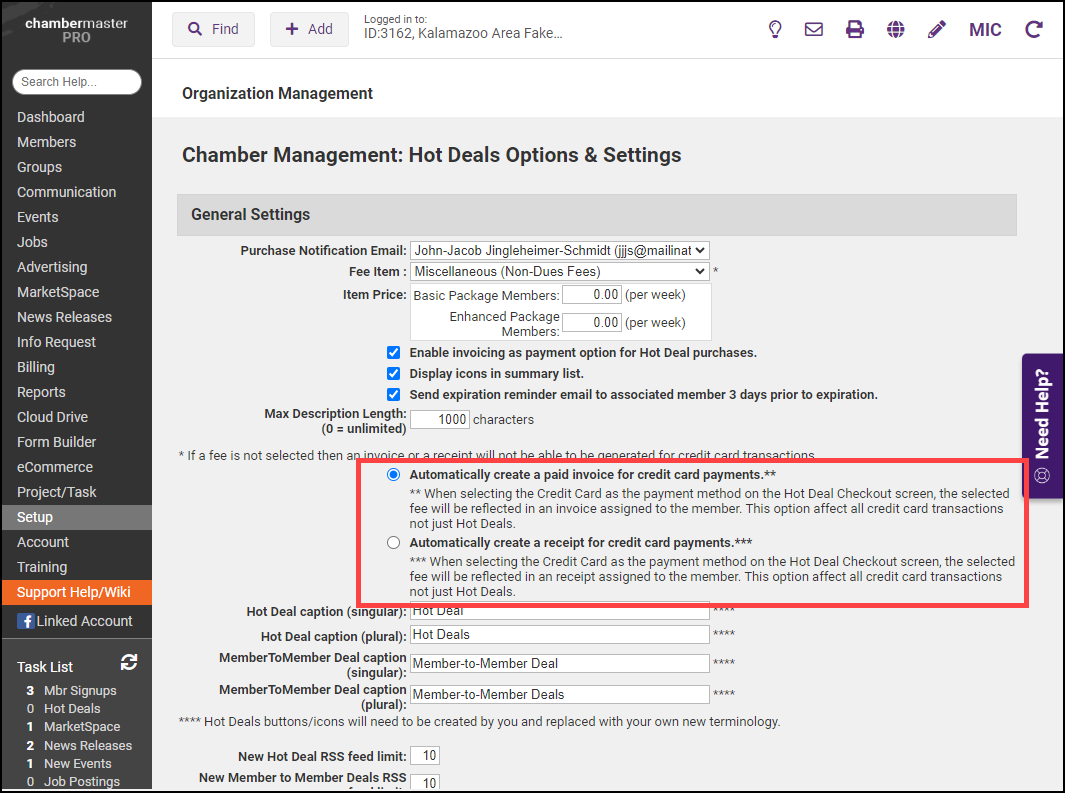This screenshot has width=1065, height=793.
Task: Click MemberToMember Deal caption singular field
Action: 560,663
